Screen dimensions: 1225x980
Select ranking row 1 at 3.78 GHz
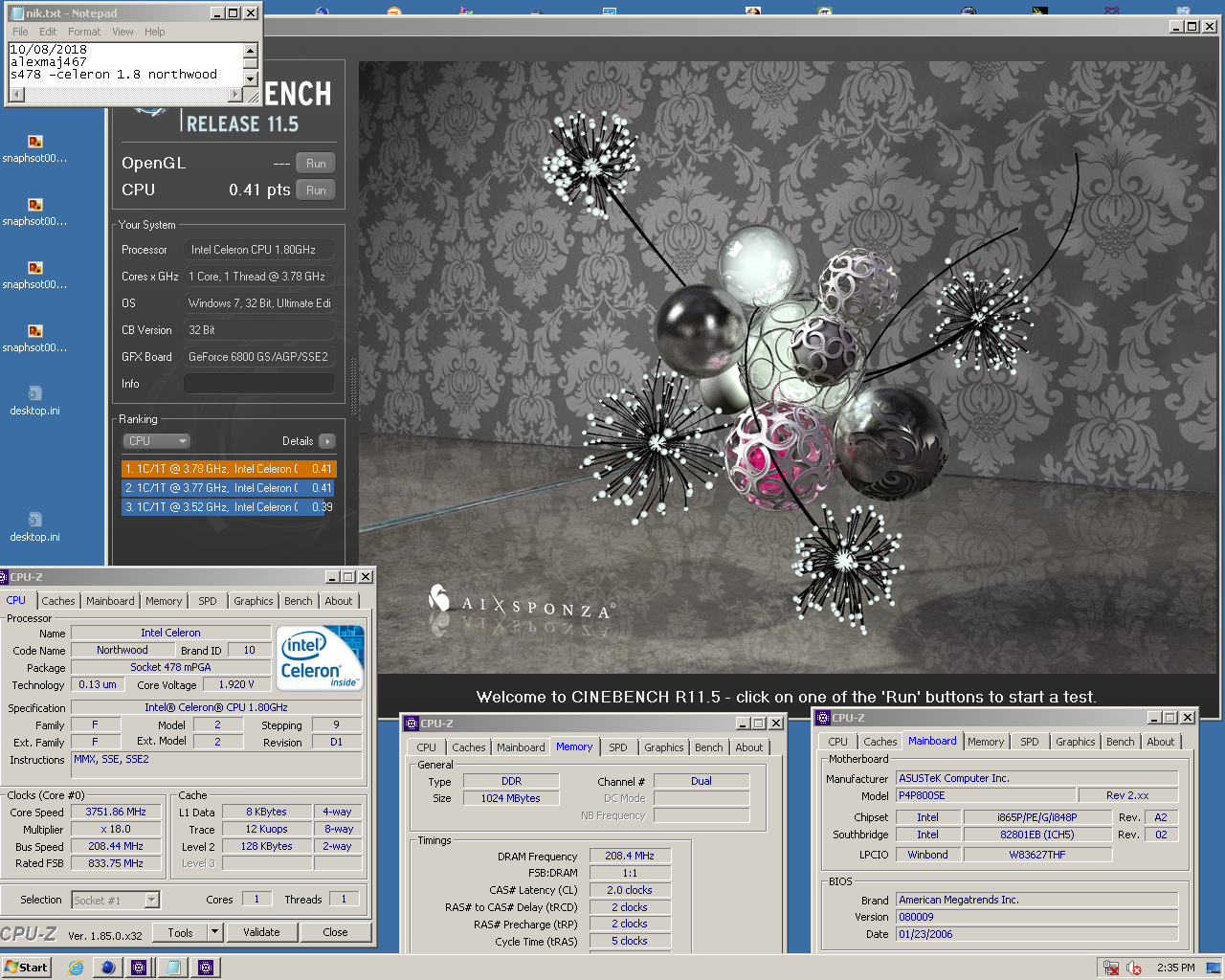click(229, 469)
